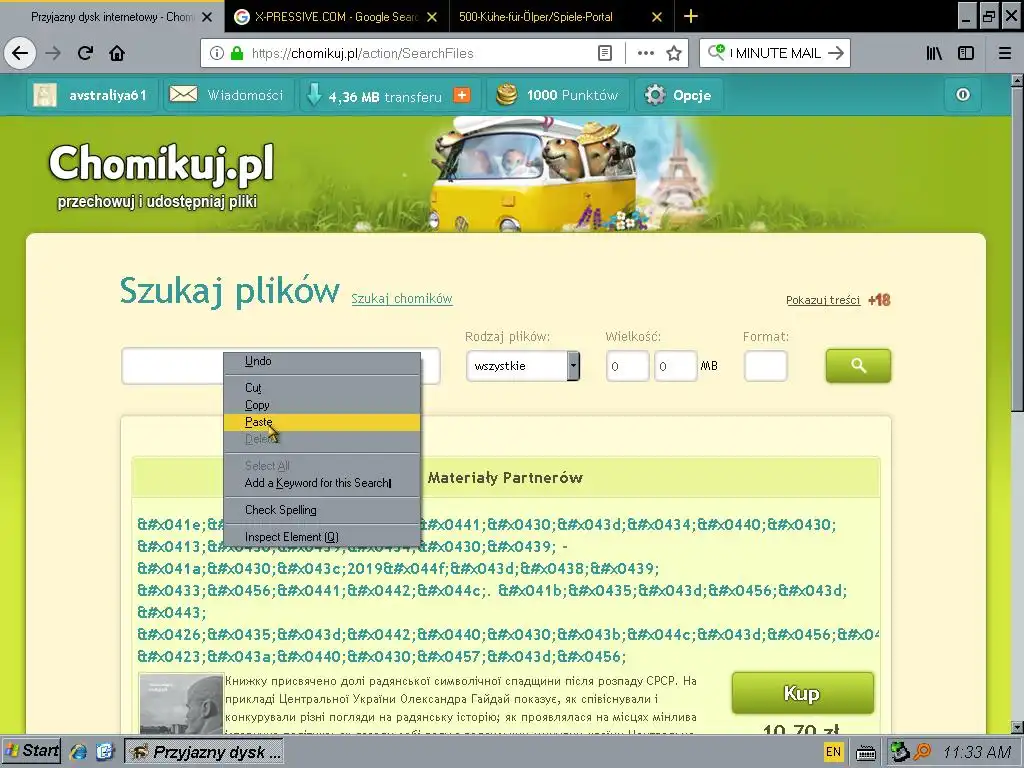Click the green magnifier search button

pyautogui.click(x=858, y=366)
